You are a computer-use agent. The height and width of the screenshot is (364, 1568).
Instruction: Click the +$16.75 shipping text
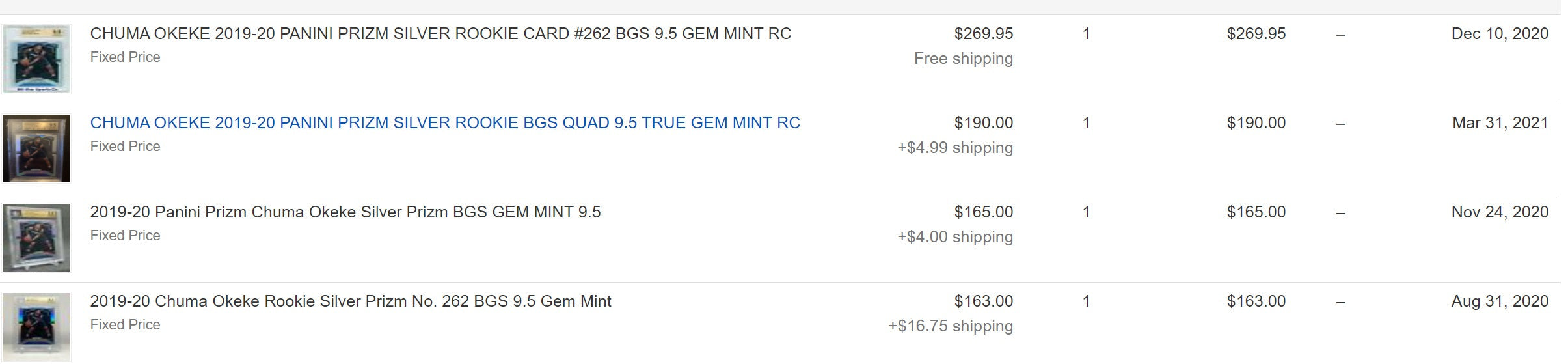pos(951,326)
